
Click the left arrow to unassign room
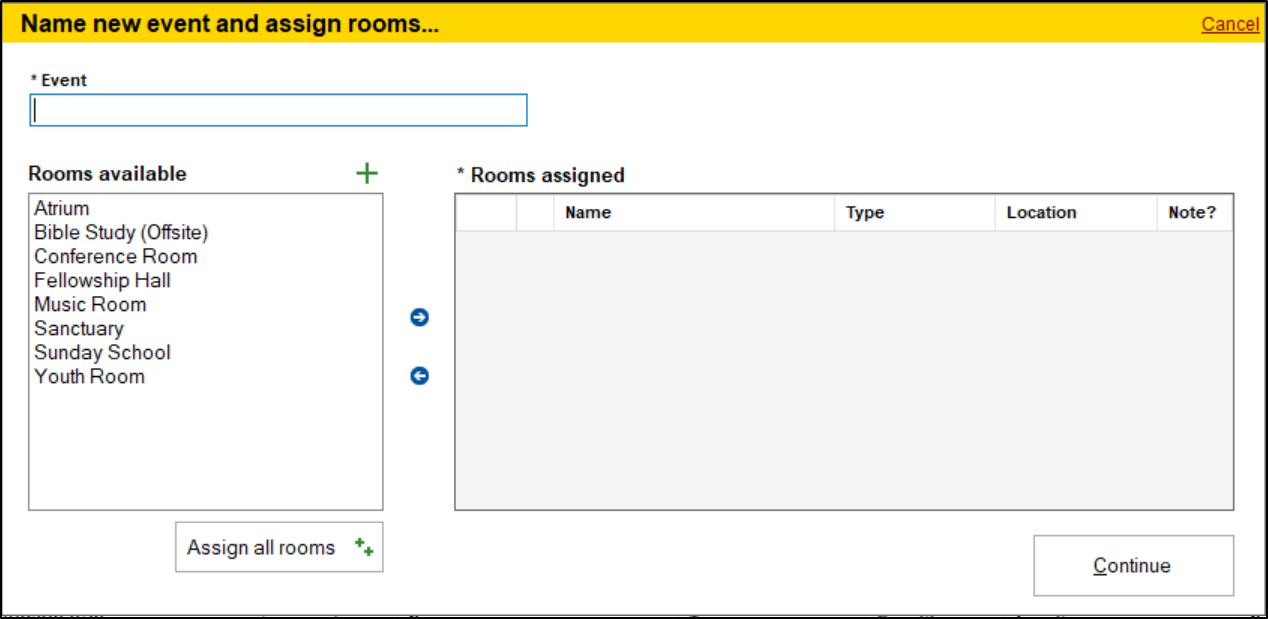coord(420,376)
